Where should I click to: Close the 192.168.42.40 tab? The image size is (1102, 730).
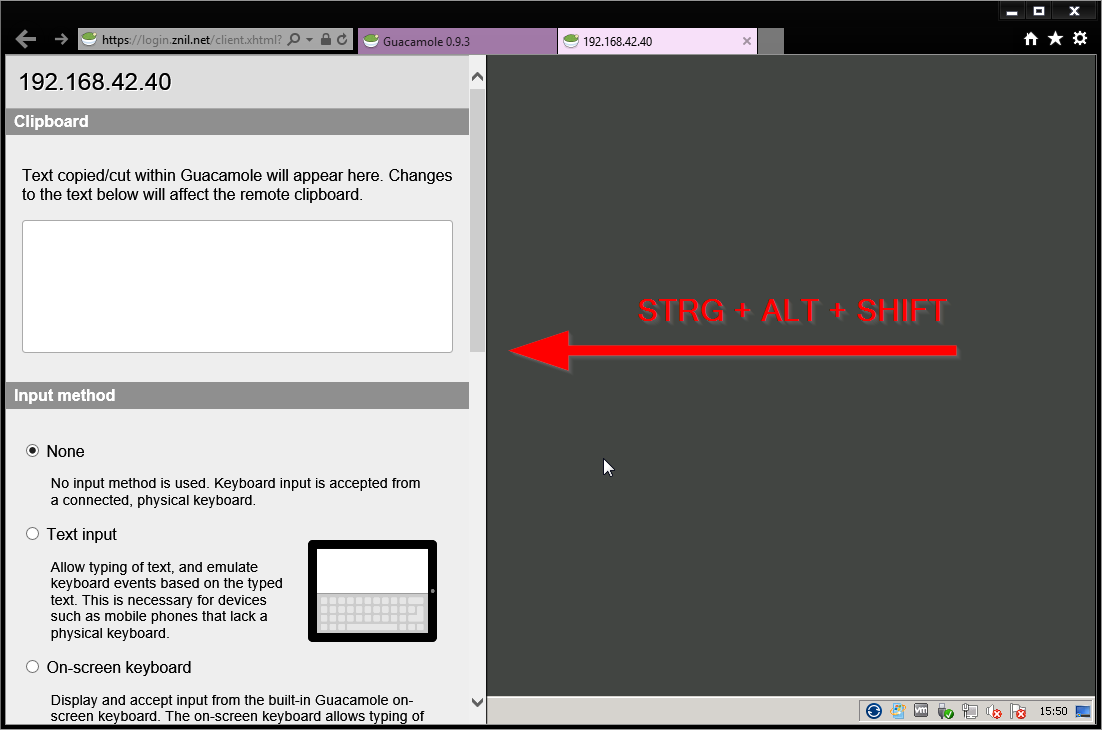click(x=746, y=41)
